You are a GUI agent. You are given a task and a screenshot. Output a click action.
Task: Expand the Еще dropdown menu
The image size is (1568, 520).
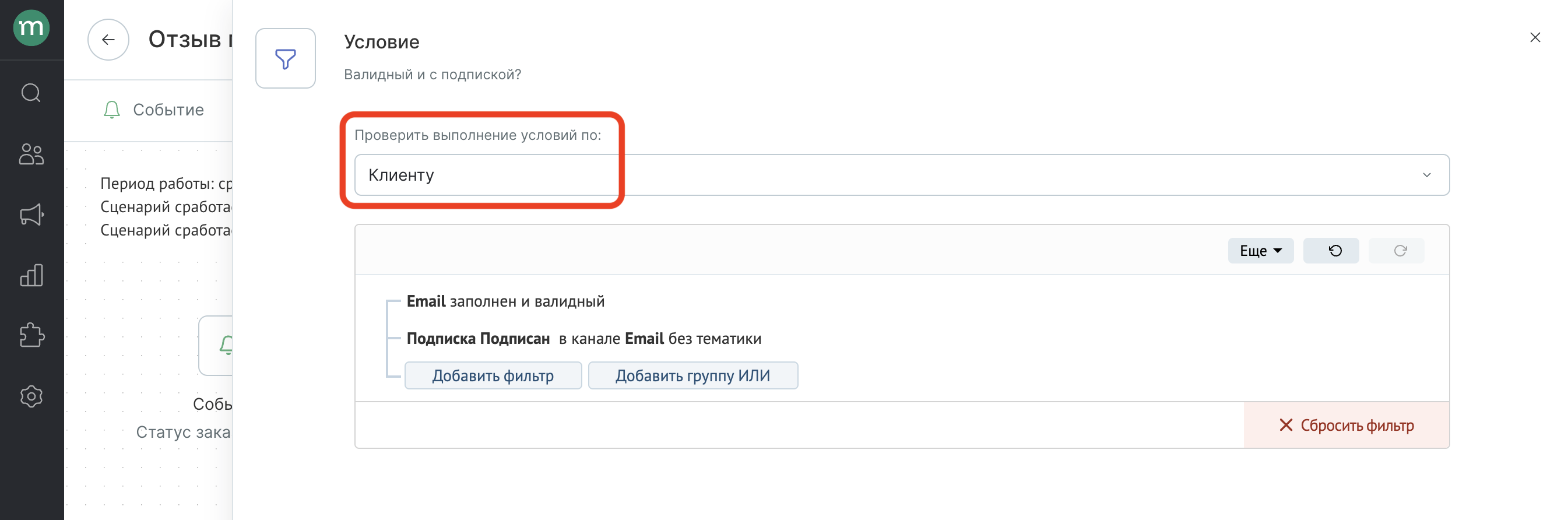click(1261, 251)
